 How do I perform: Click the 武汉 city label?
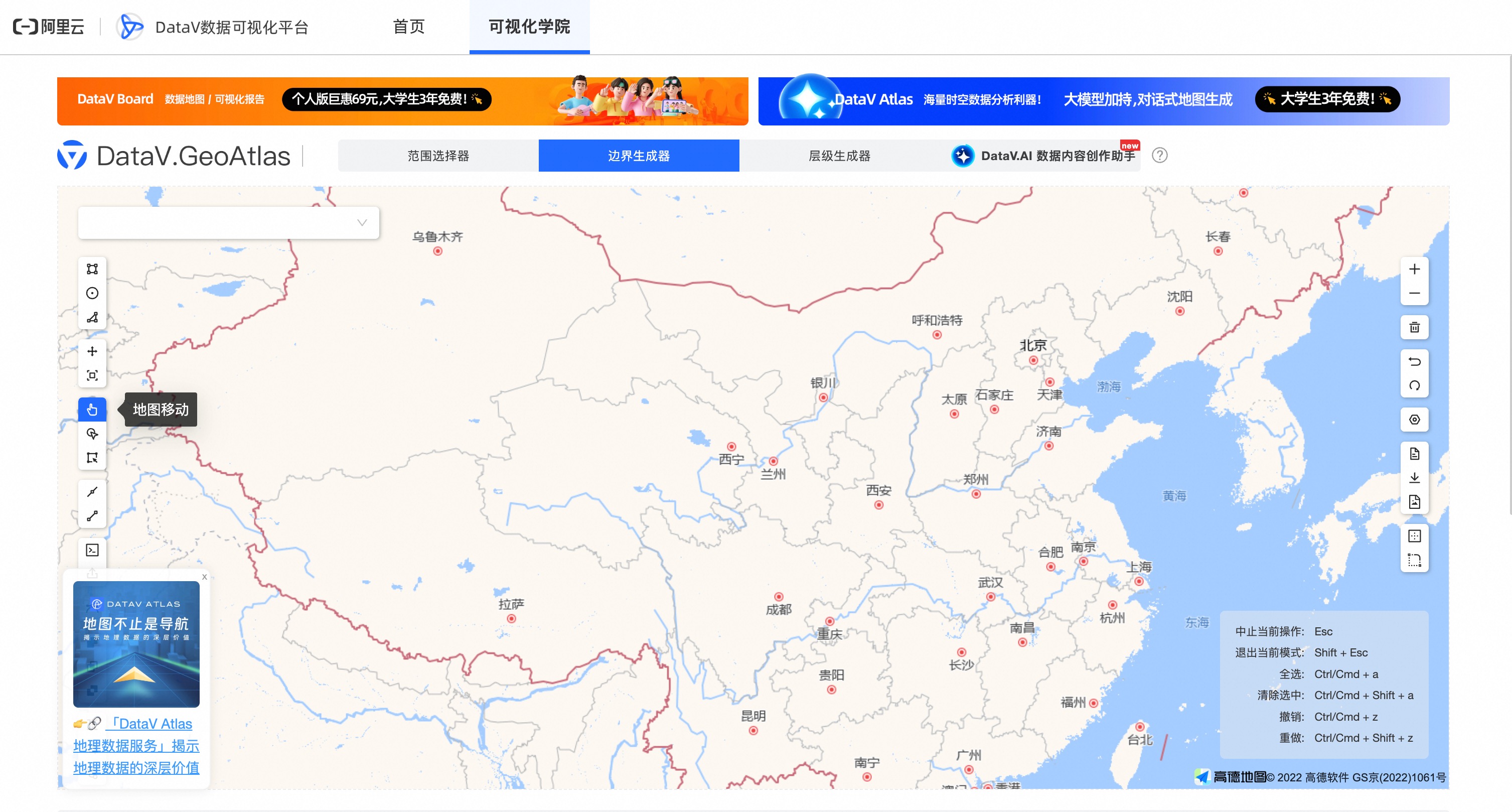click(990, 583)
